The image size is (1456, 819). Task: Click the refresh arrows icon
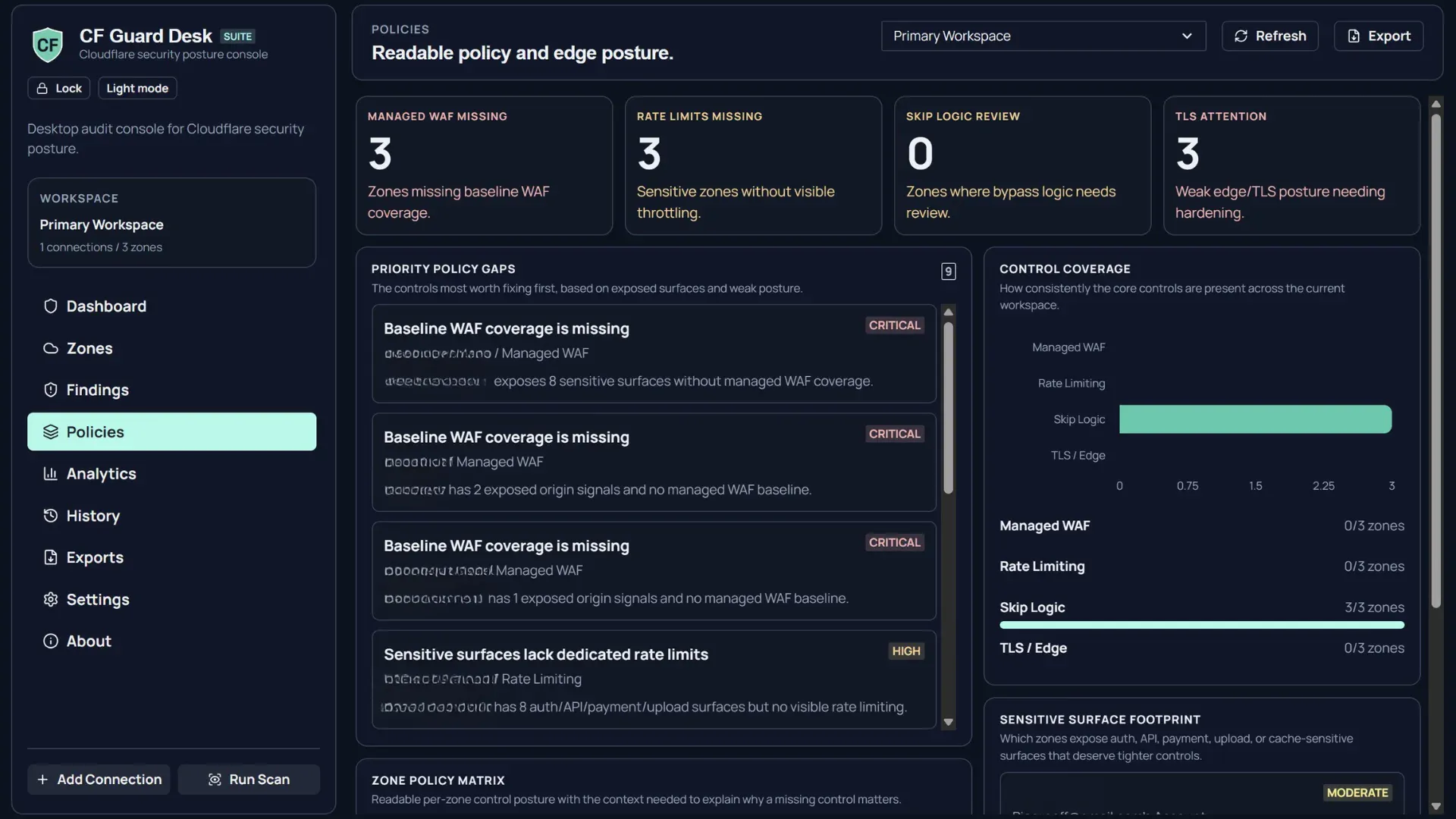click(x=1241, y=36)
